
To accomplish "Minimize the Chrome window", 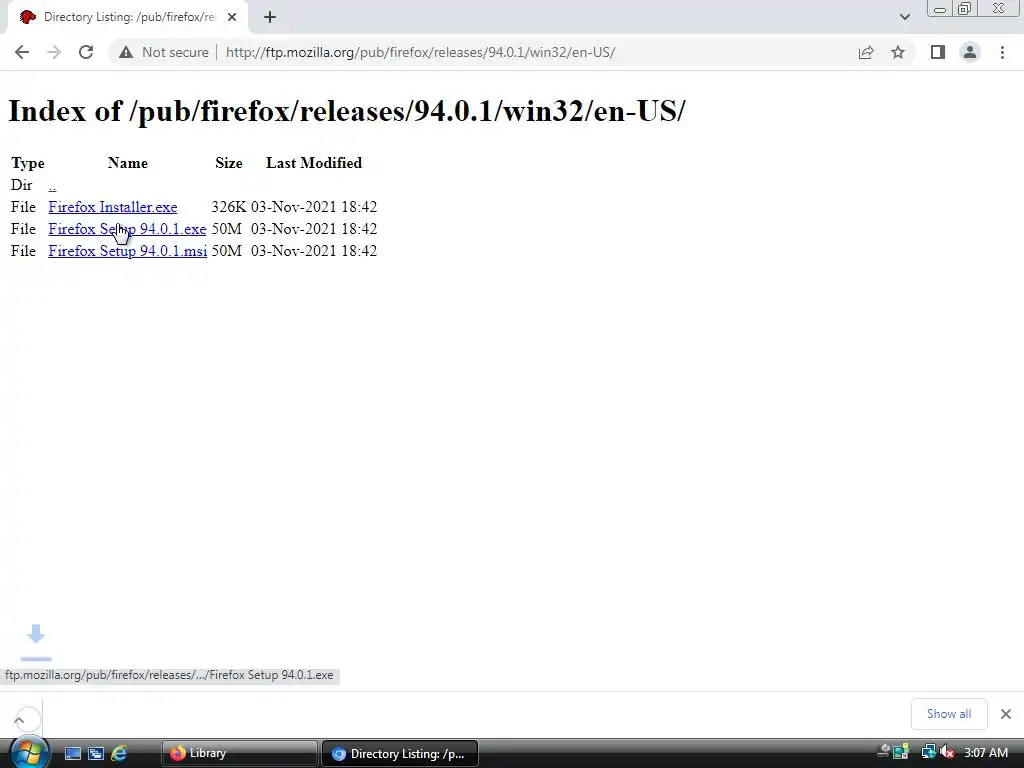I will pyautogui.click(x=940, y=9).
